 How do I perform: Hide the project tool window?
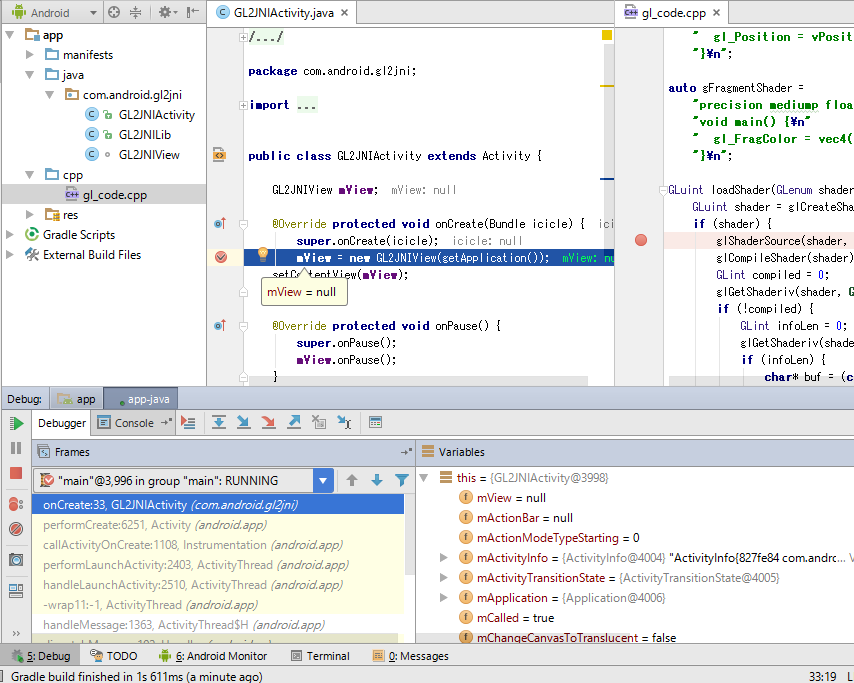click(193, 12)
